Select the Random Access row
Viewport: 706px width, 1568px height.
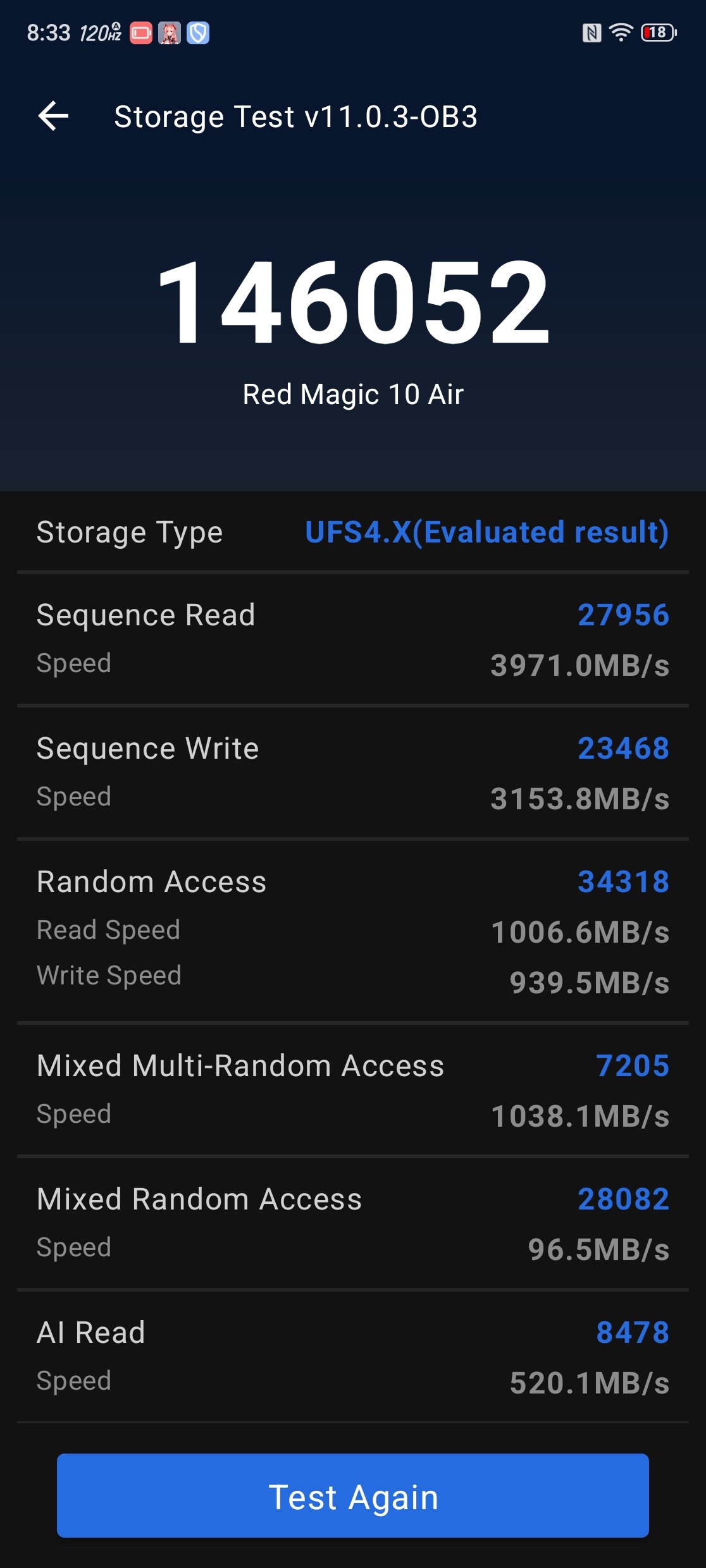(x=353, y=931)
